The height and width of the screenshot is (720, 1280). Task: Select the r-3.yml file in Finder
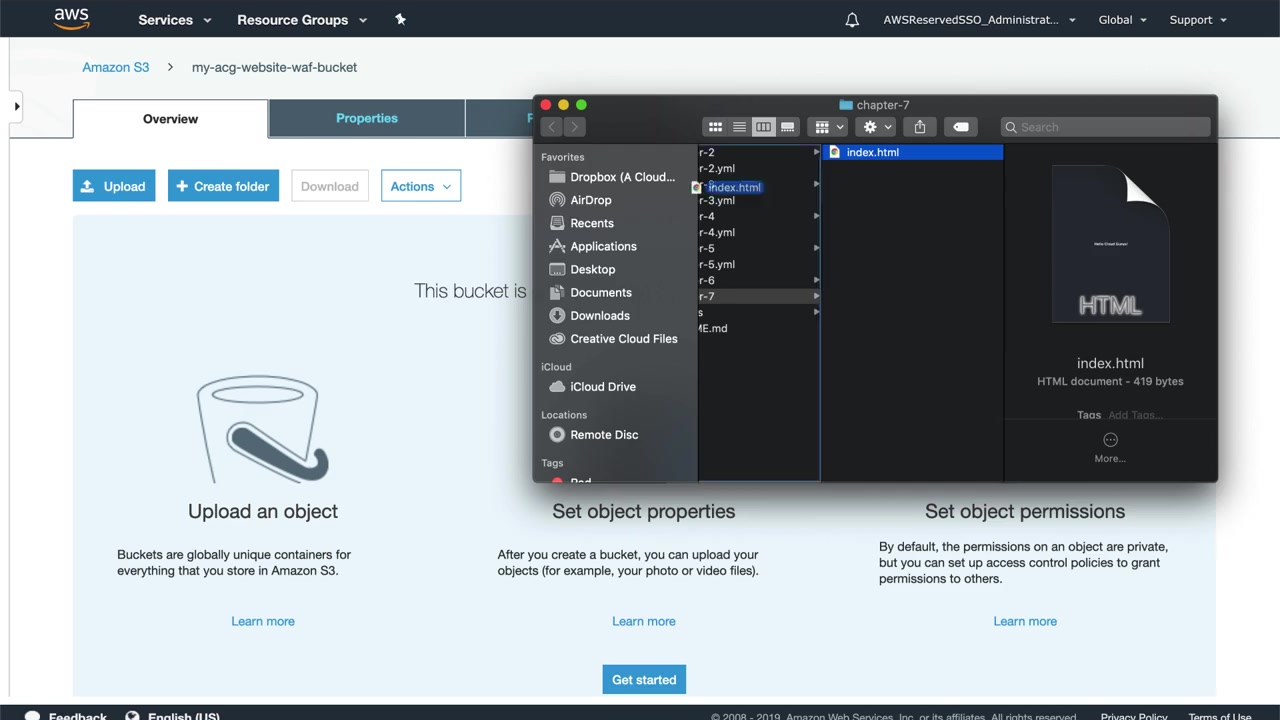point(717,200)
